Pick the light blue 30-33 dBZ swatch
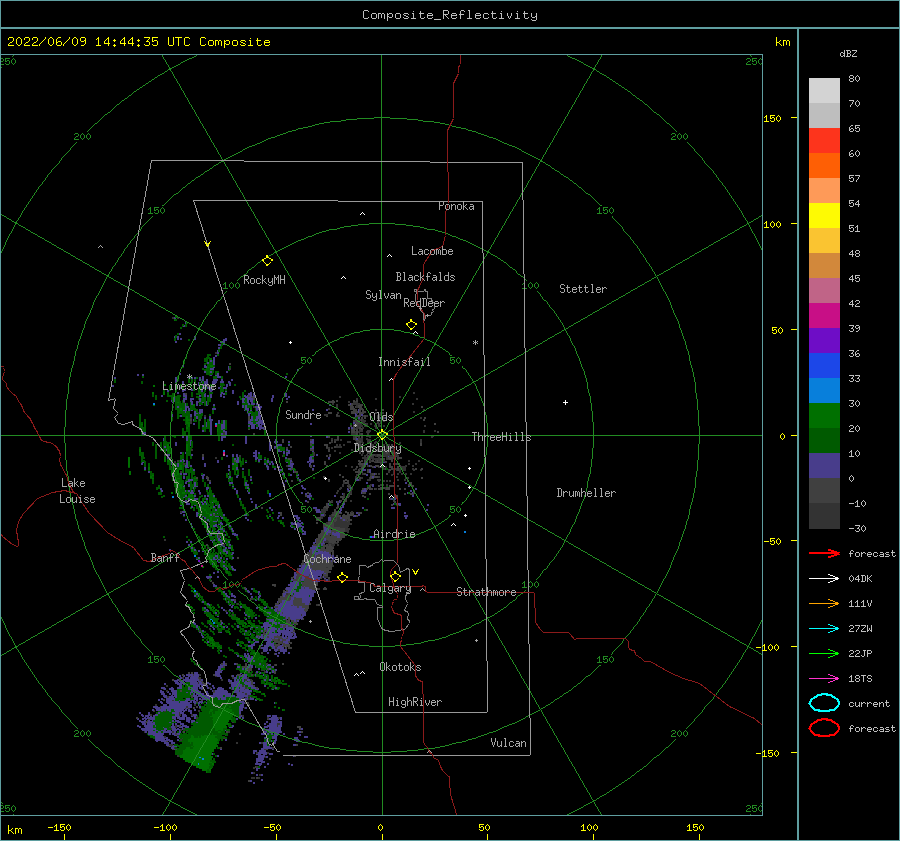 [824, 391]
